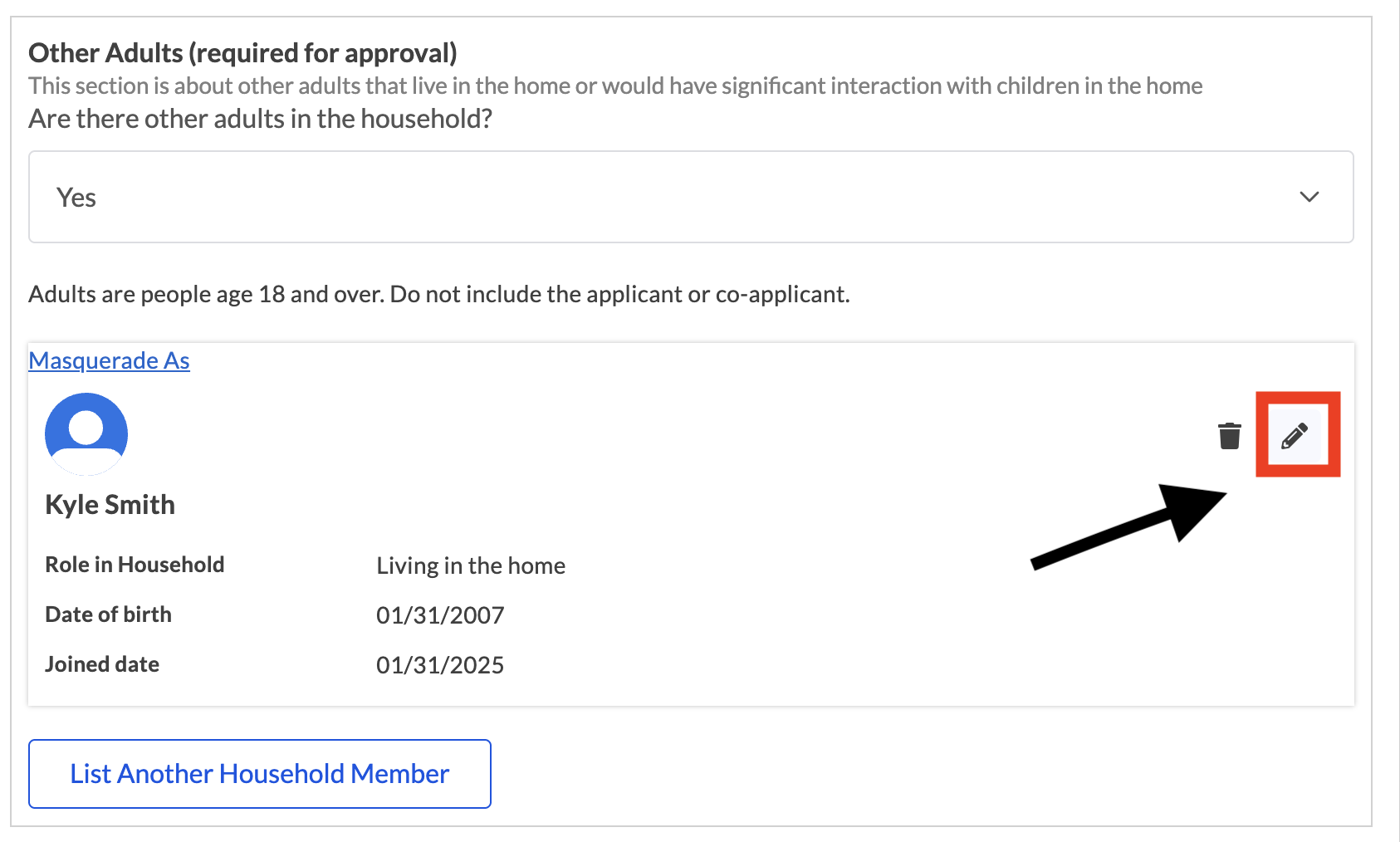Click the 'Date of birth' label
Screen dimensions: 1400x842
coord(108,614)
